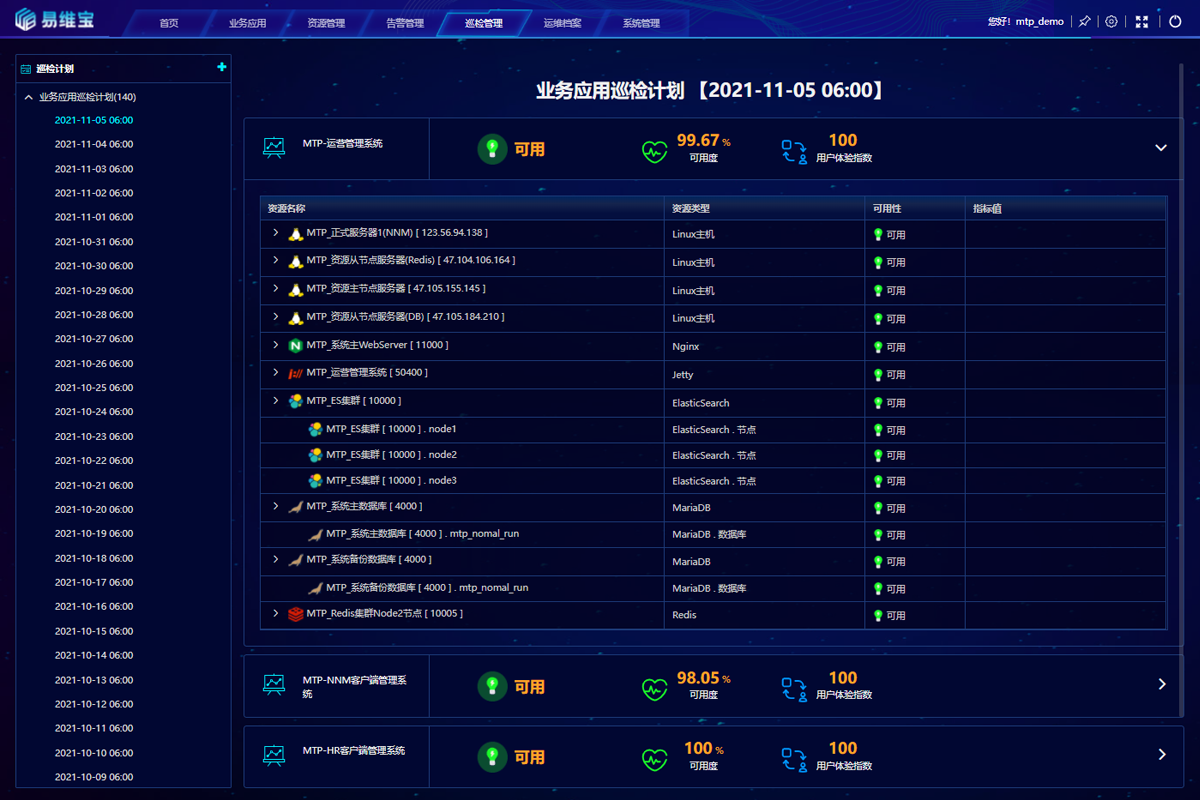Click the presentation icon beside MTP-运营管理系统
Screen dimensions: 1200x800
tap(274, 147)
